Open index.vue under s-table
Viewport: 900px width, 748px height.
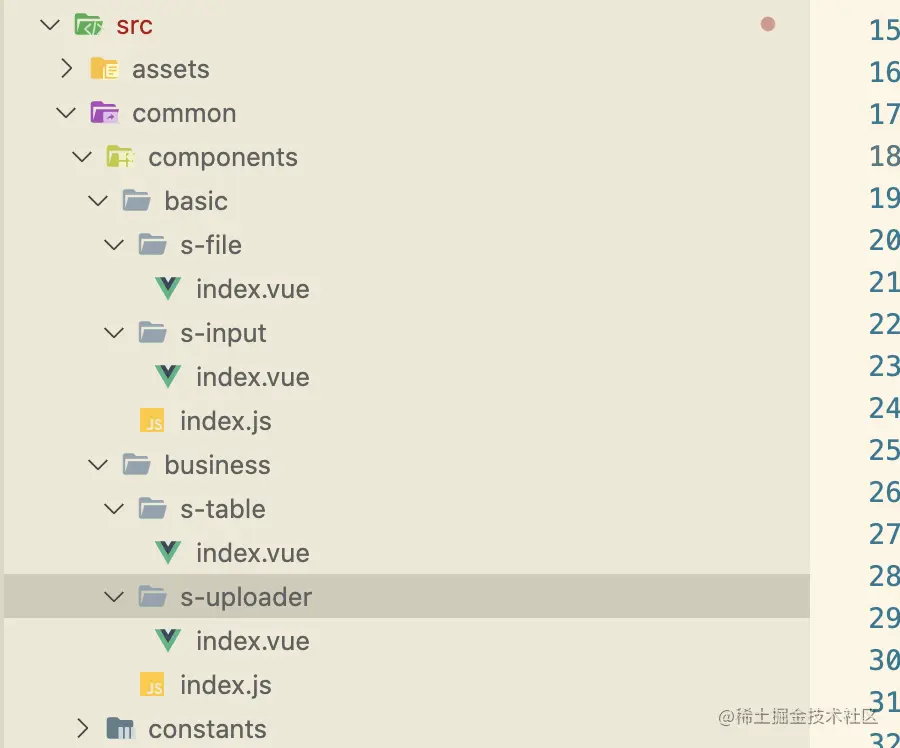(252, 553)
